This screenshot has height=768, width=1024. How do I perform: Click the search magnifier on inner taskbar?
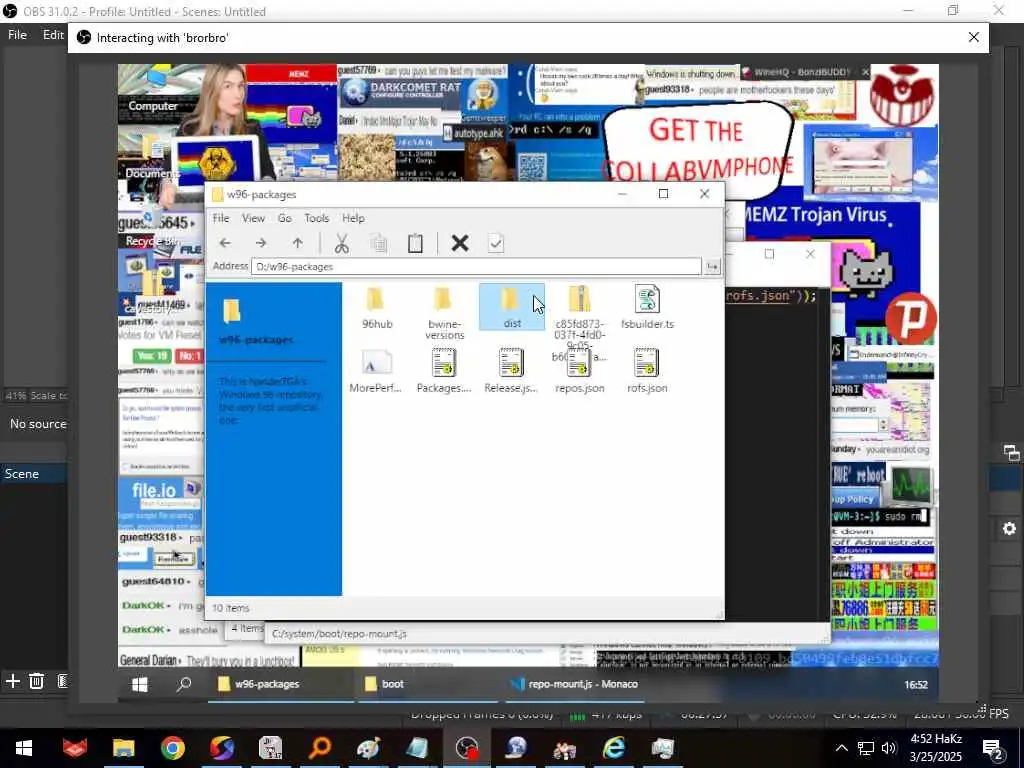tap(184, 684)
